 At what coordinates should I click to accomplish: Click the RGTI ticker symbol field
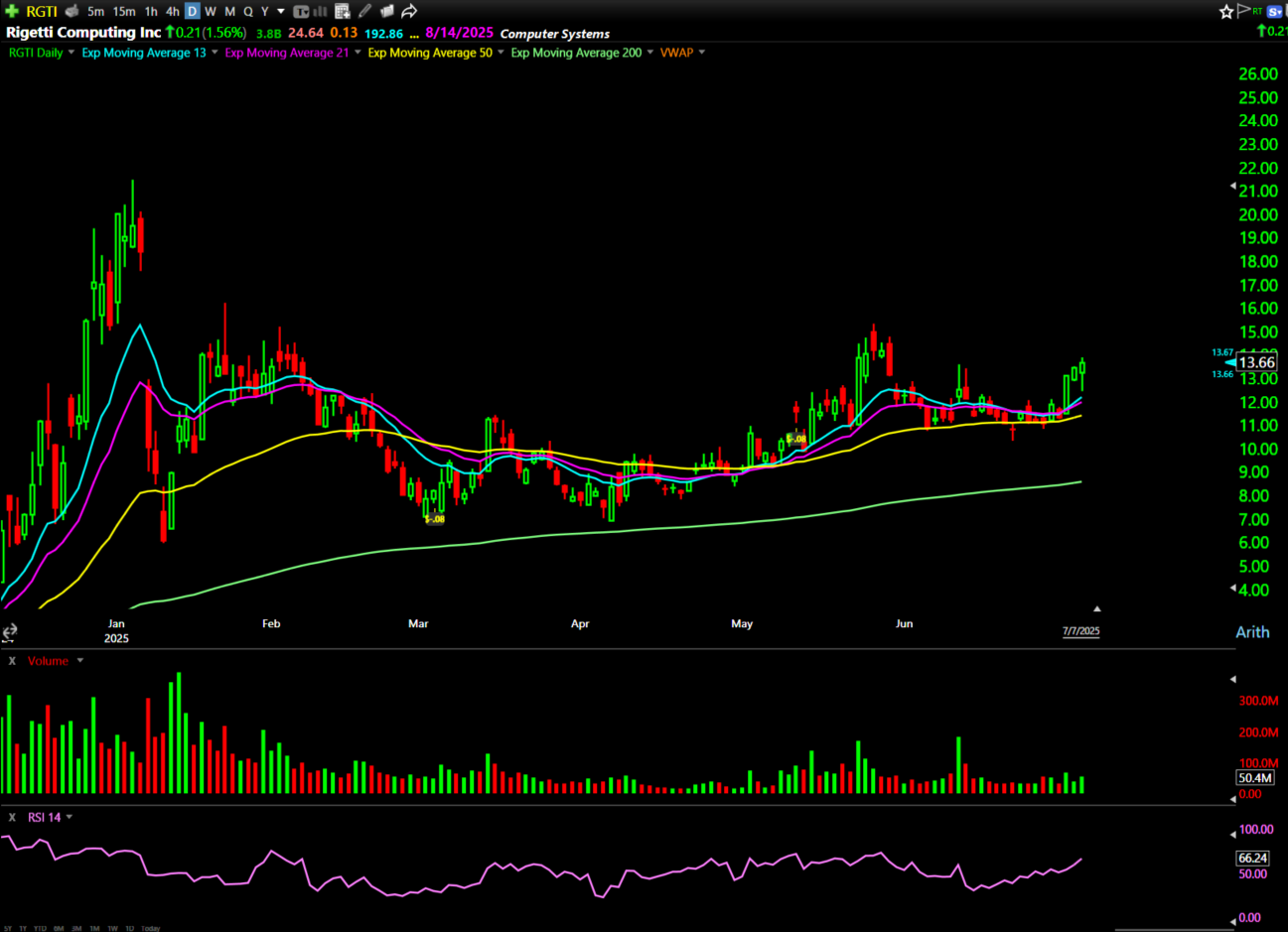[x=42, y=11]
